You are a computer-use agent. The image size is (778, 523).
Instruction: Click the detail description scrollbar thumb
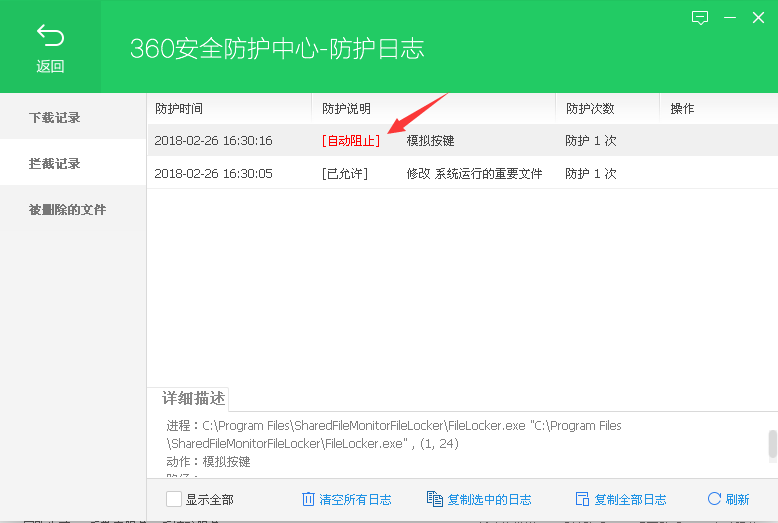coord(773,444)
